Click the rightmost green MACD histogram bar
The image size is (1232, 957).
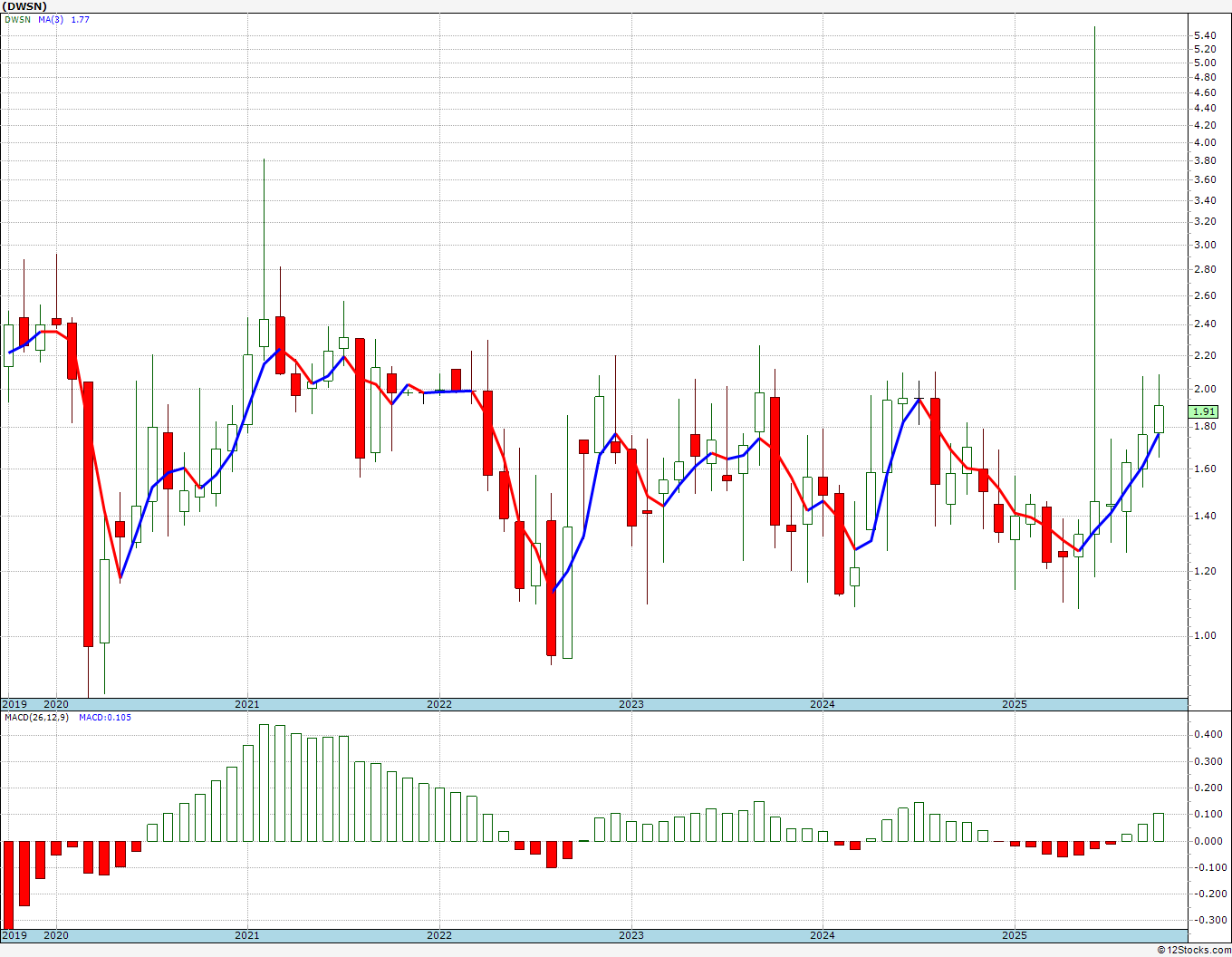click(x=1159, y=827)
